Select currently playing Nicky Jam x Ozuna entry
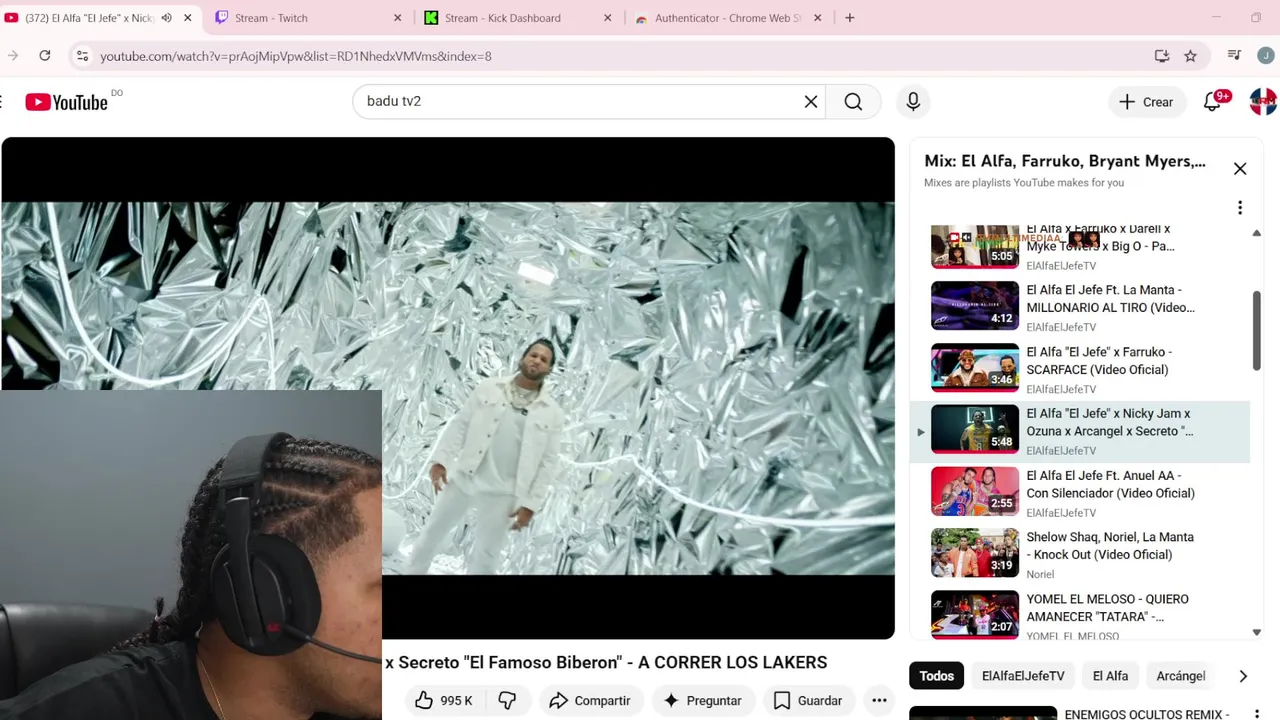The width and height of the screenshot is (1280, 720). [x=1080, y=431]
